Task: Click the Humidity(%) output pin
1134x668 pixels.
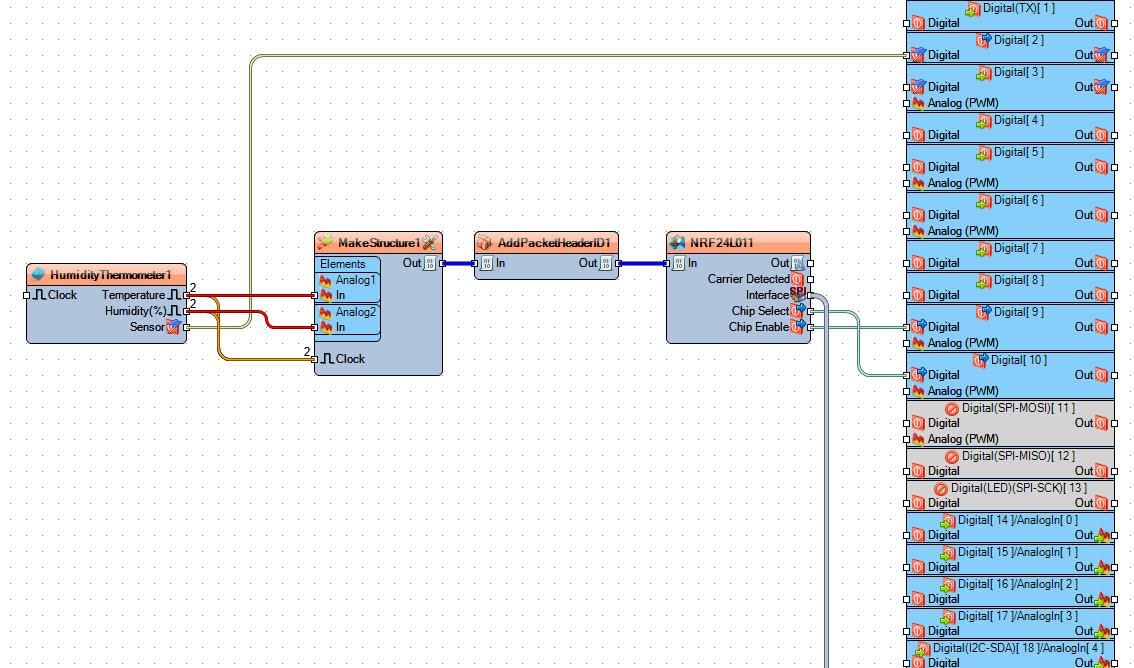Action: point(187,311)
